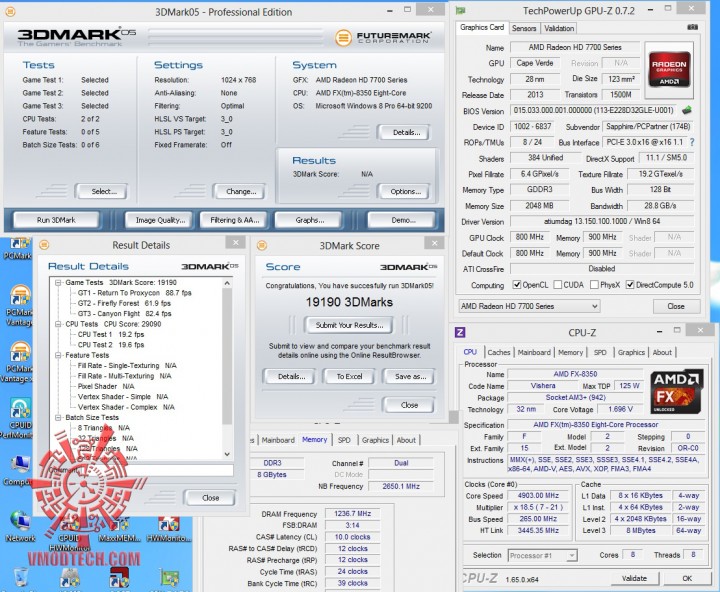The width and height of the screenshot is (720, 592).
Task: Open Computer desktop icon
Action: (18, 471)
